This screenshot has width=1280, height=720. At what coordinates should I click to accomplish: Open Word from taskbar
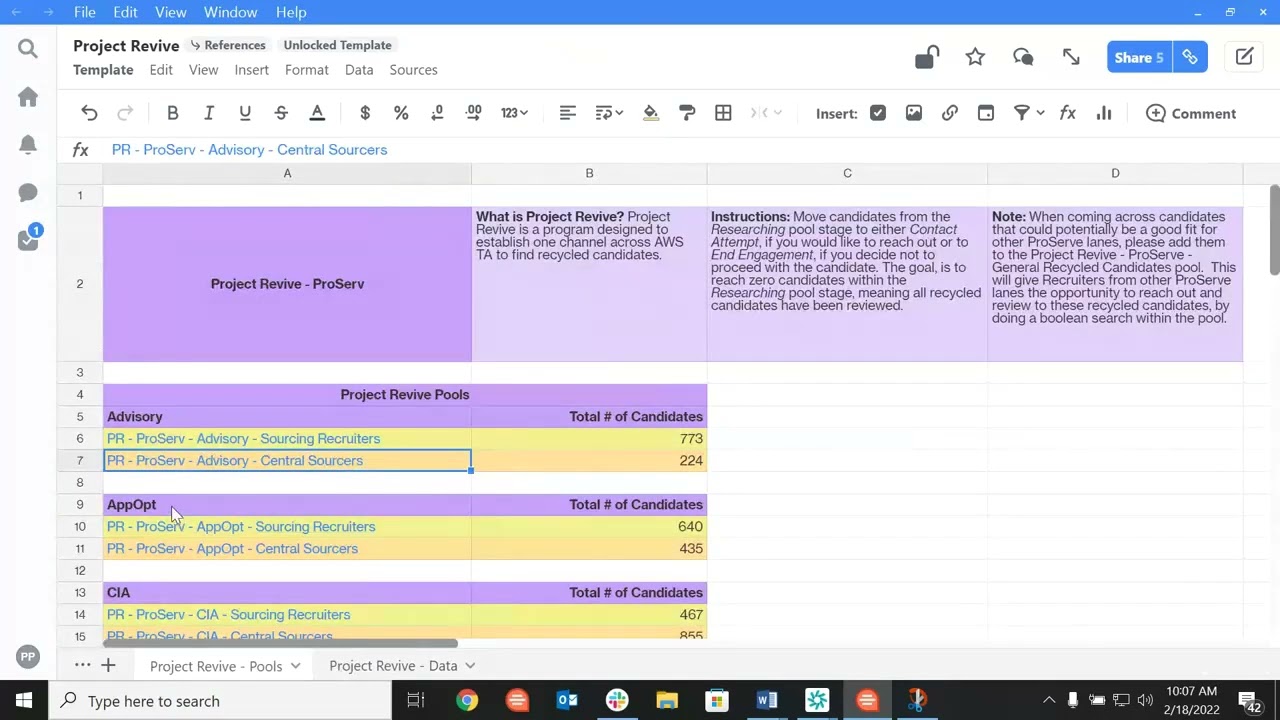click(767, 700)
